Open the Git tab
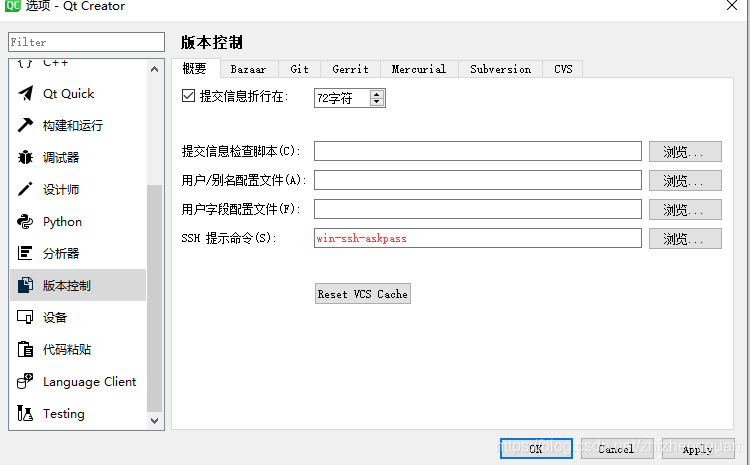Image resolution: width=750 pixels, height=465 pixels. pyautogui.click(x=299, y=69)
